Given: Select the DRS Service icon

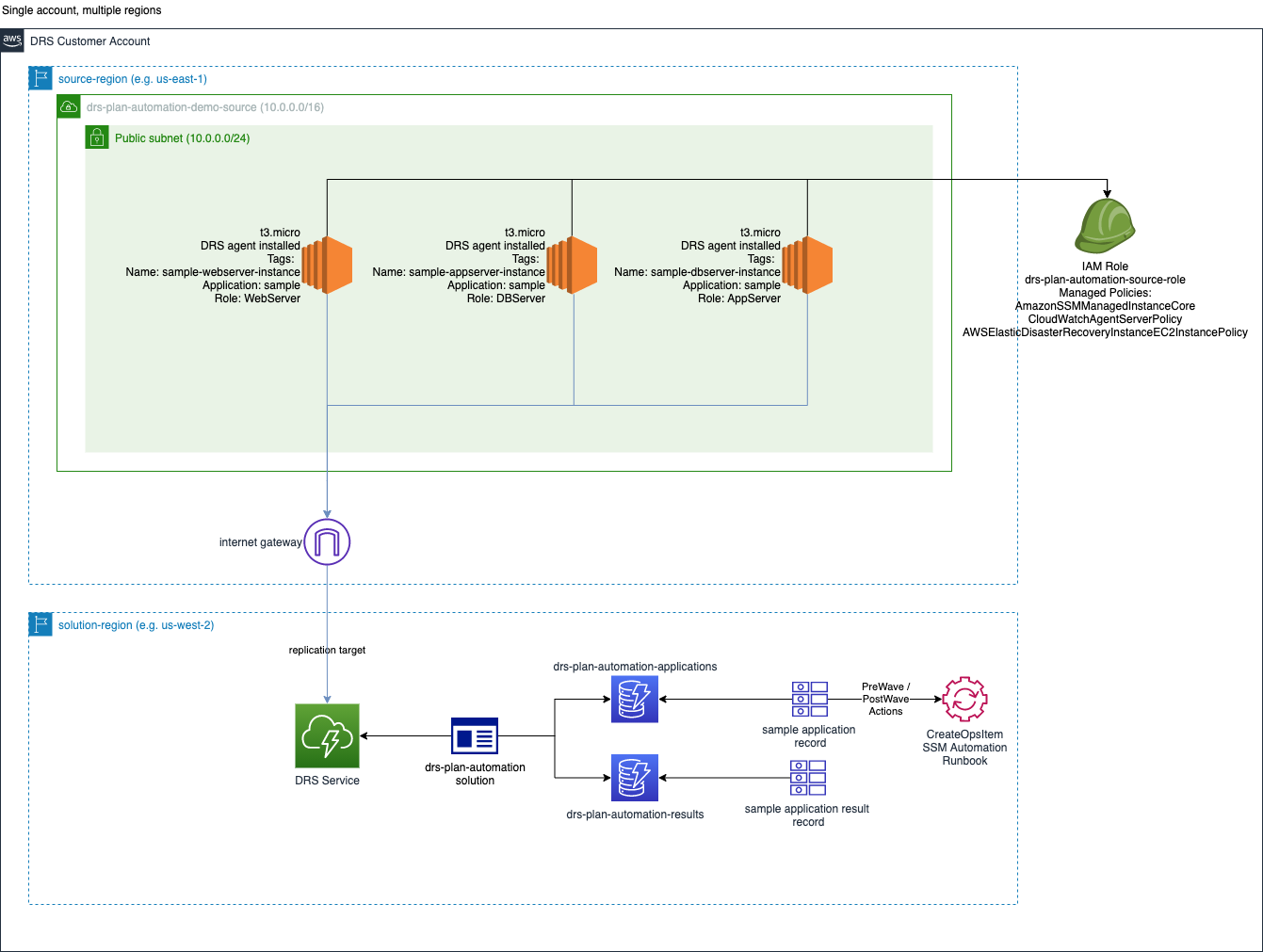Looking at the screenshot, I should coord(327,735).
